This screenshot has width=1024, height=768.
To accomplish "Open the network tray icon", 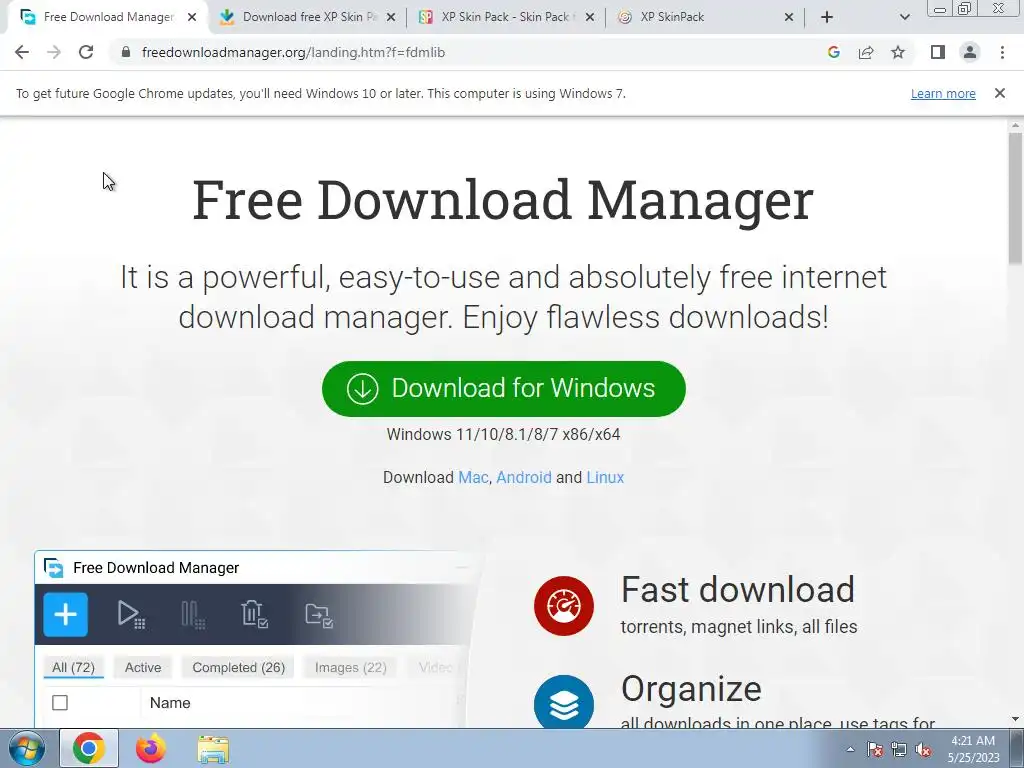I will 899,749.
